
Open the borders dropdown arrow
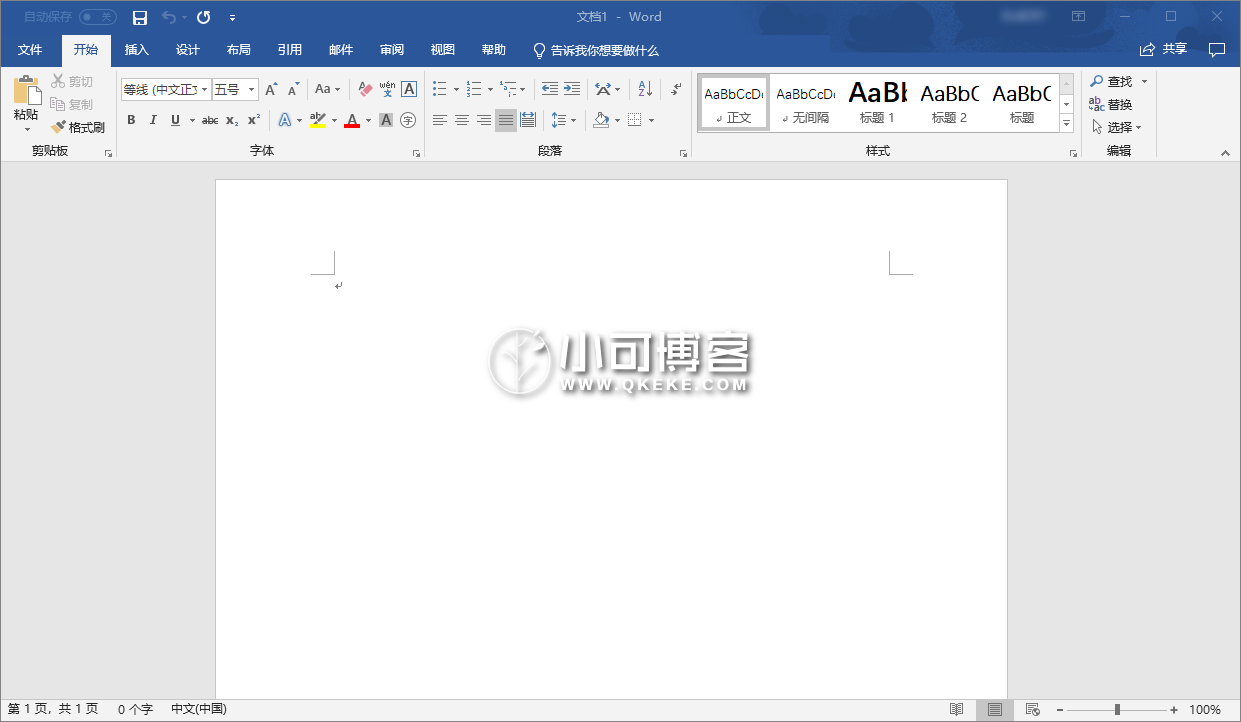pyautogui.click(x=651, y=120)
